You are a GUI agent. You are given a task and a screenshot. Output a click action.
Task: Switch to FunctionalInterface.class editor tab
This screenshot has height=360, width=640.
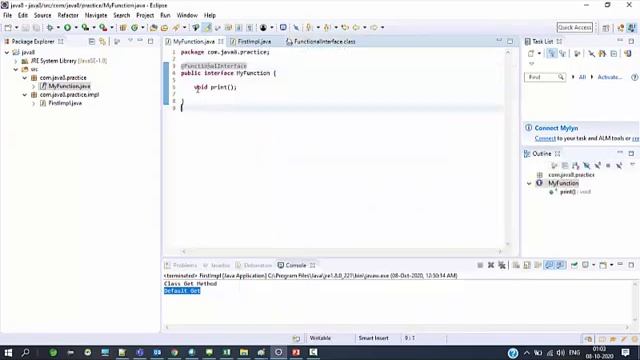[x=321, y=42]
